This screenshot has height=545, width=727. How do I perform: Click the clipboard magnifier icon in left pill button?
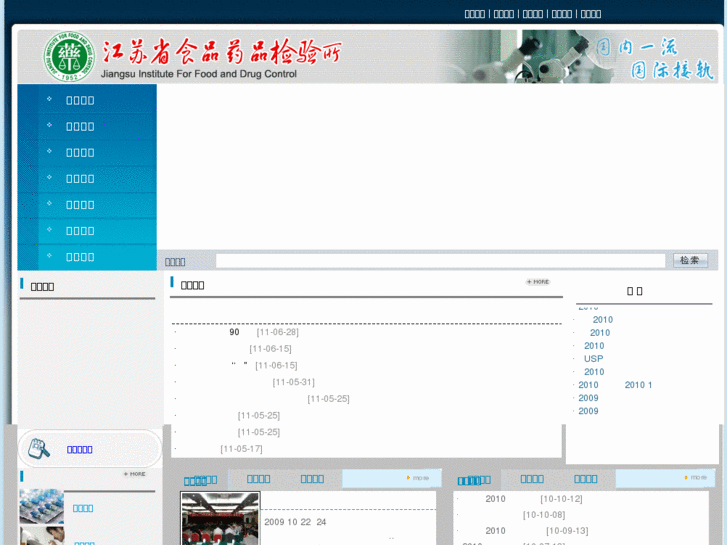(39, 449)
